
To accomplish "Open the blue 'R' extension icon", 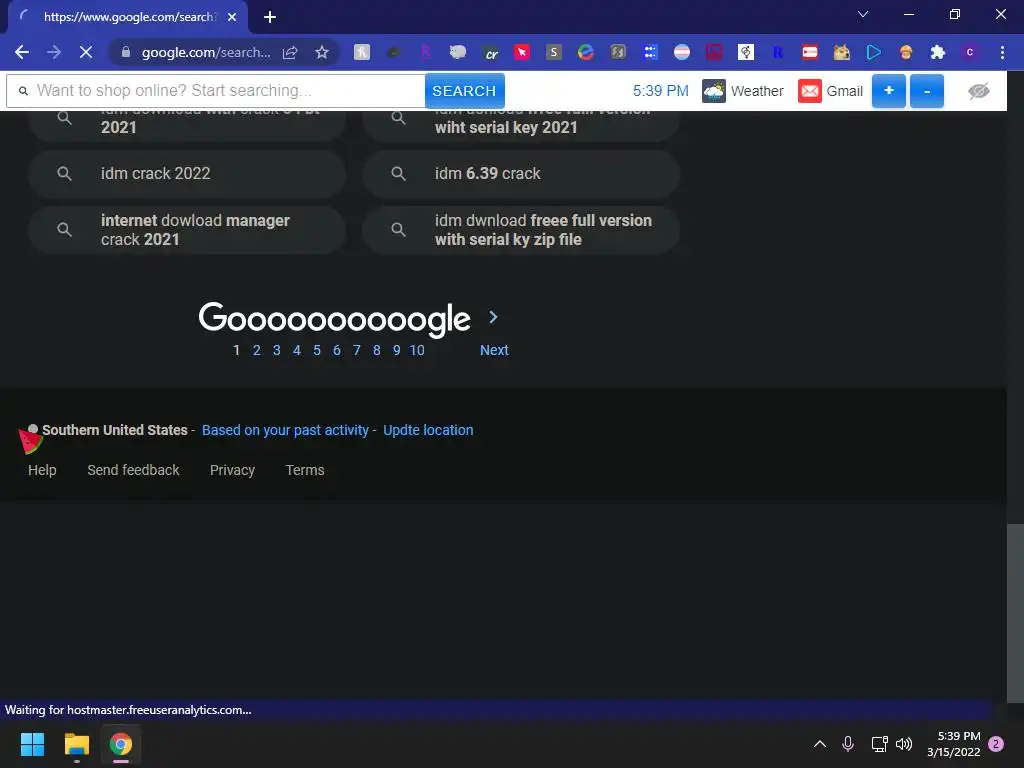I will click(x=778, y=52).
